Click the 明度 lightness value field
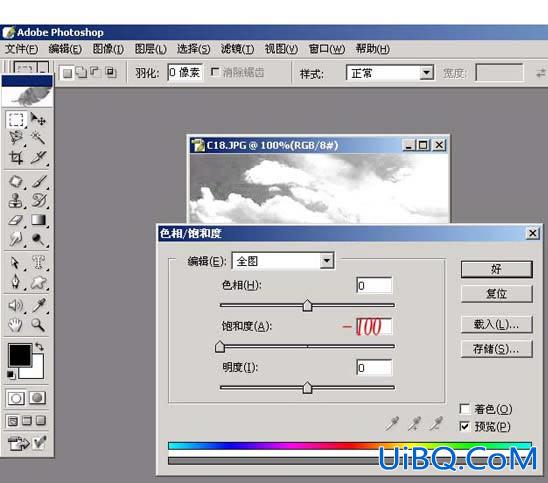 (374, 367)
